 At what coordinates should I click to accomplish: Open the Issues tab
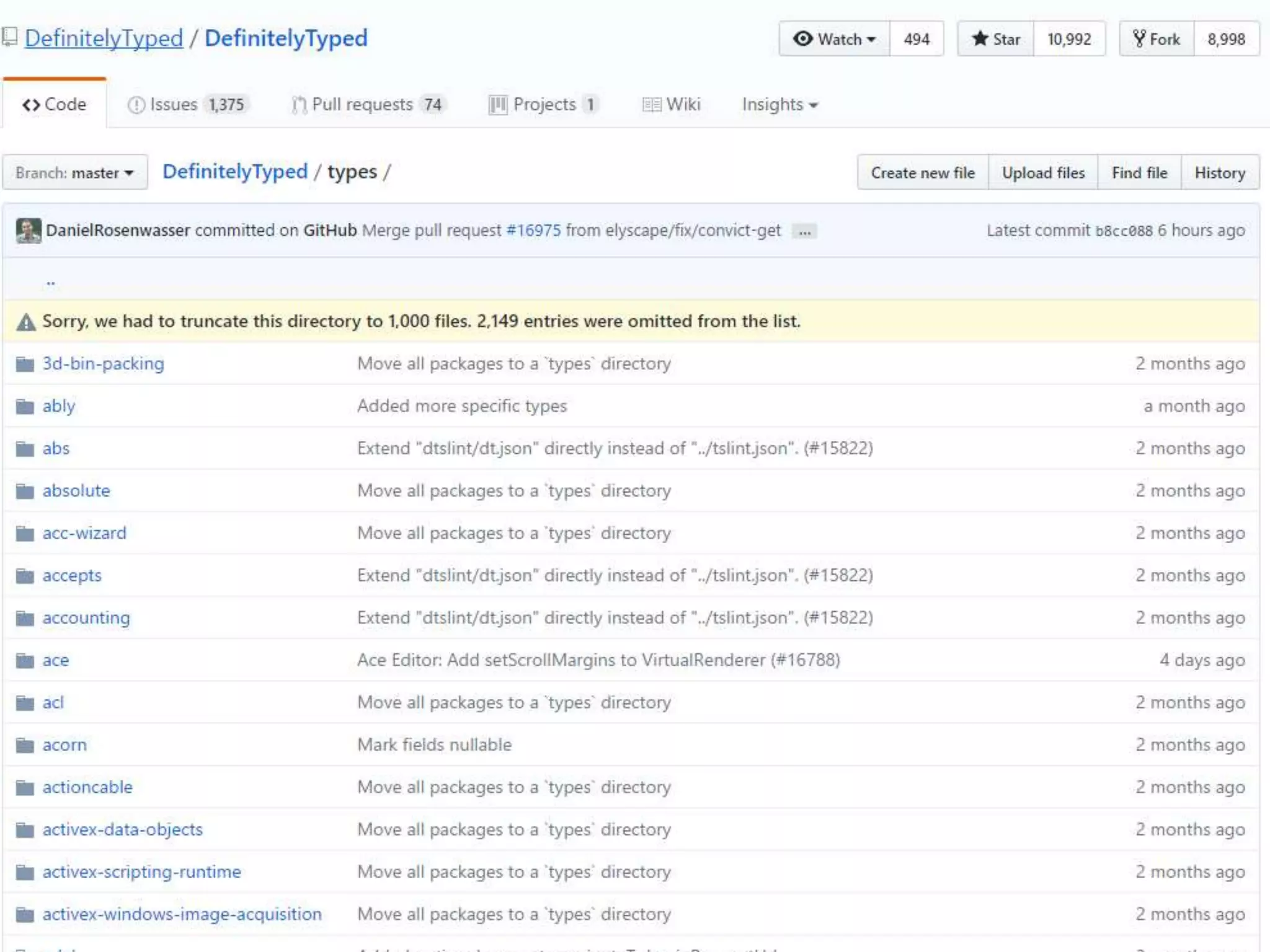pyautogui.click(x=188, y=104)
